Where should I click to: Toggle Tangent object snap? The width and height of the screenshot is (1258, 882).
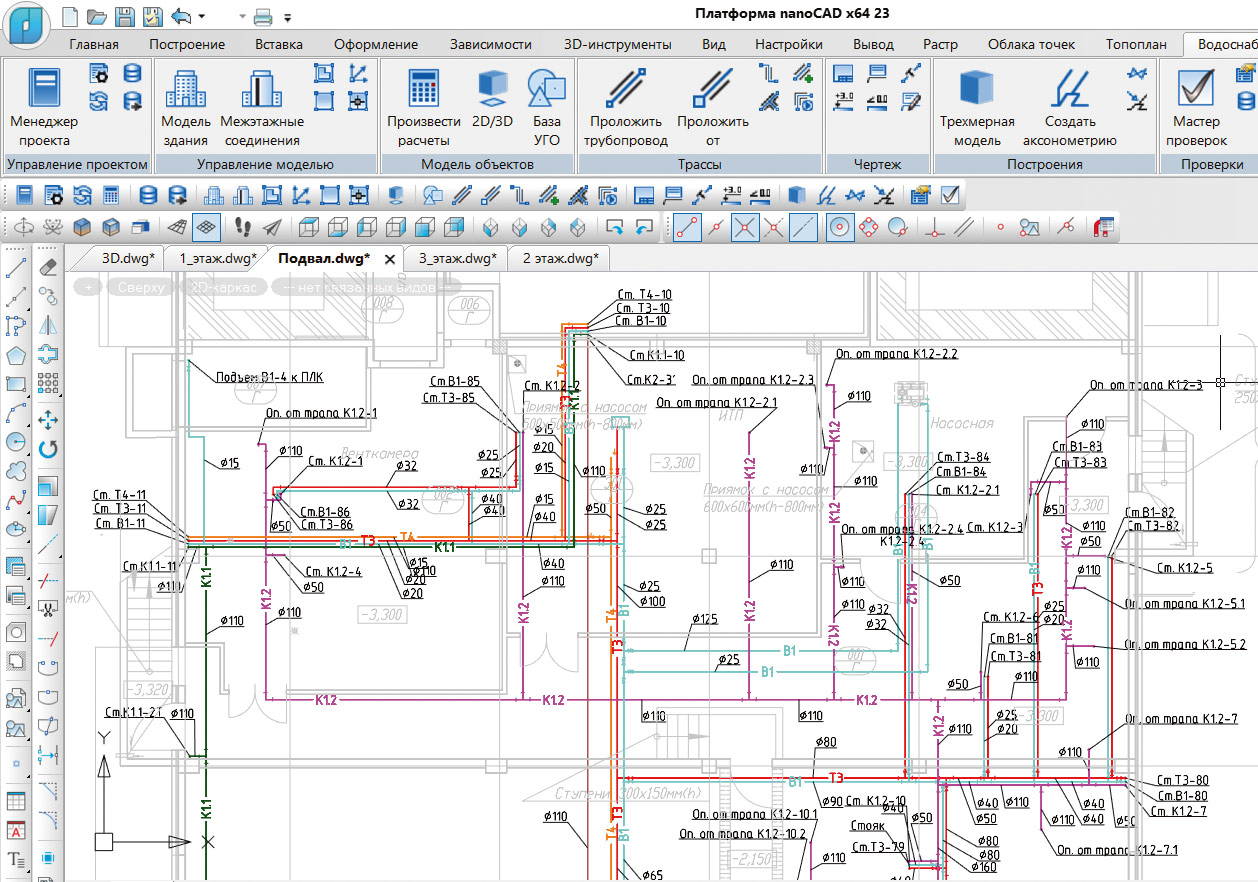point(898,227)
